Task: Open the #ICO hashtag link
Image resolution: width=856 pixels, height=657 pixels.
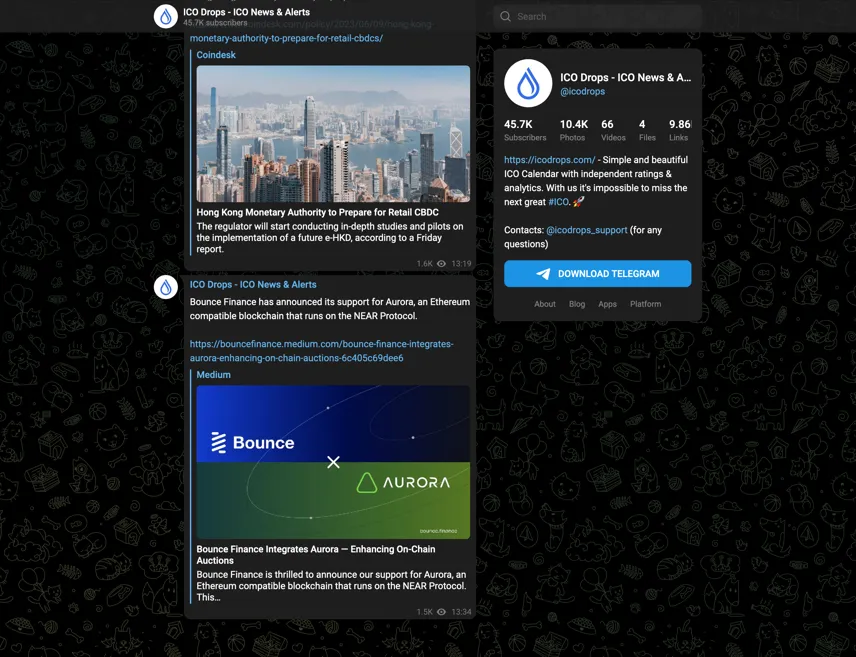Action: (558, 202)
